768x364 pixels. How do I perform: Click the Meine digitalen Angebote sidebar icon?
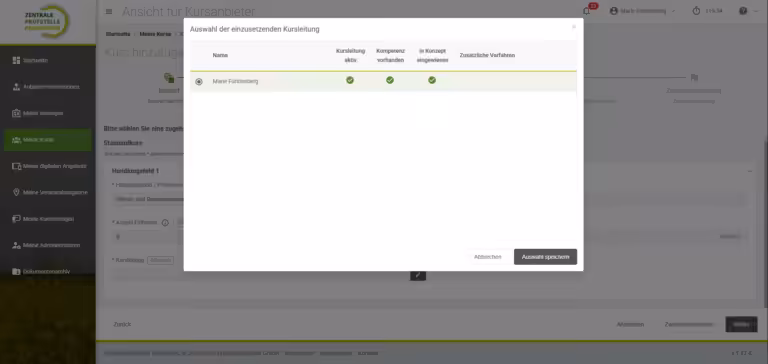point(16,166)
